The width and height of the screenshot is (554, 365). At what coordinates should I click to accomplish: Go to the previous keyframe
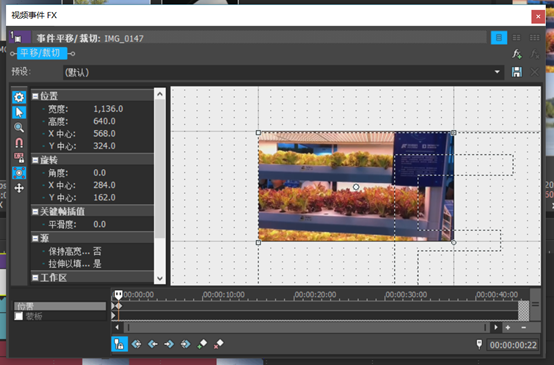click(x=153, y=344)
